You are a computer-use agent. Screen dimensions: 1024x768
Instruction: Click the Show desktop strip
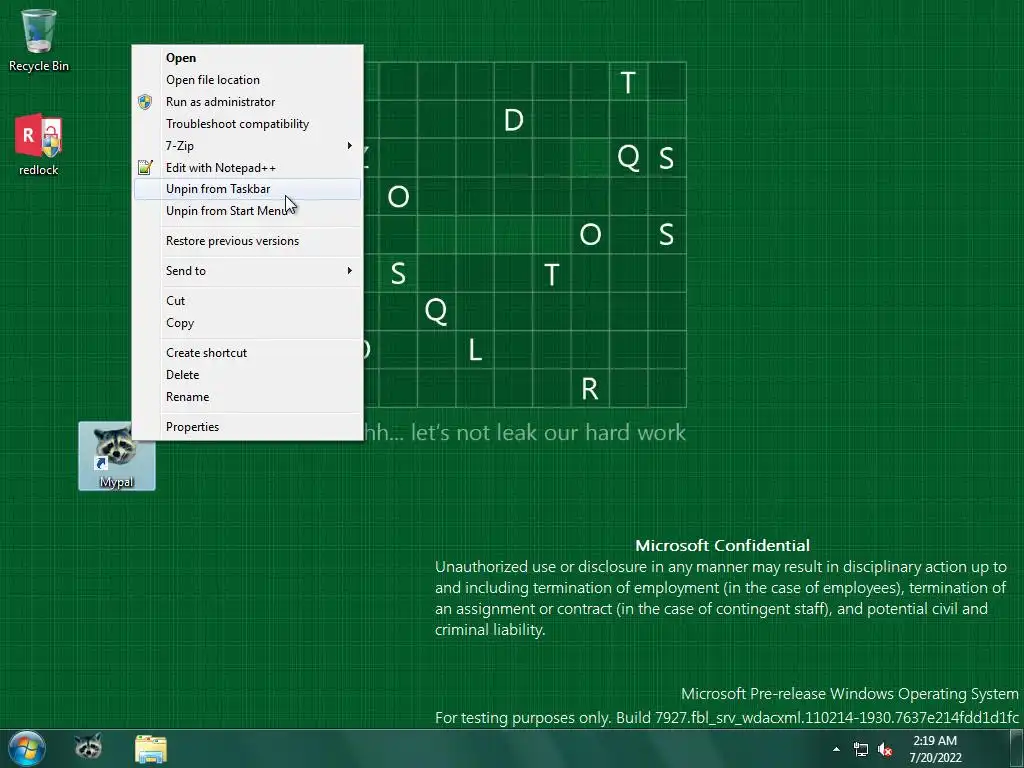pyautogui.click(x=1017, y=748)
